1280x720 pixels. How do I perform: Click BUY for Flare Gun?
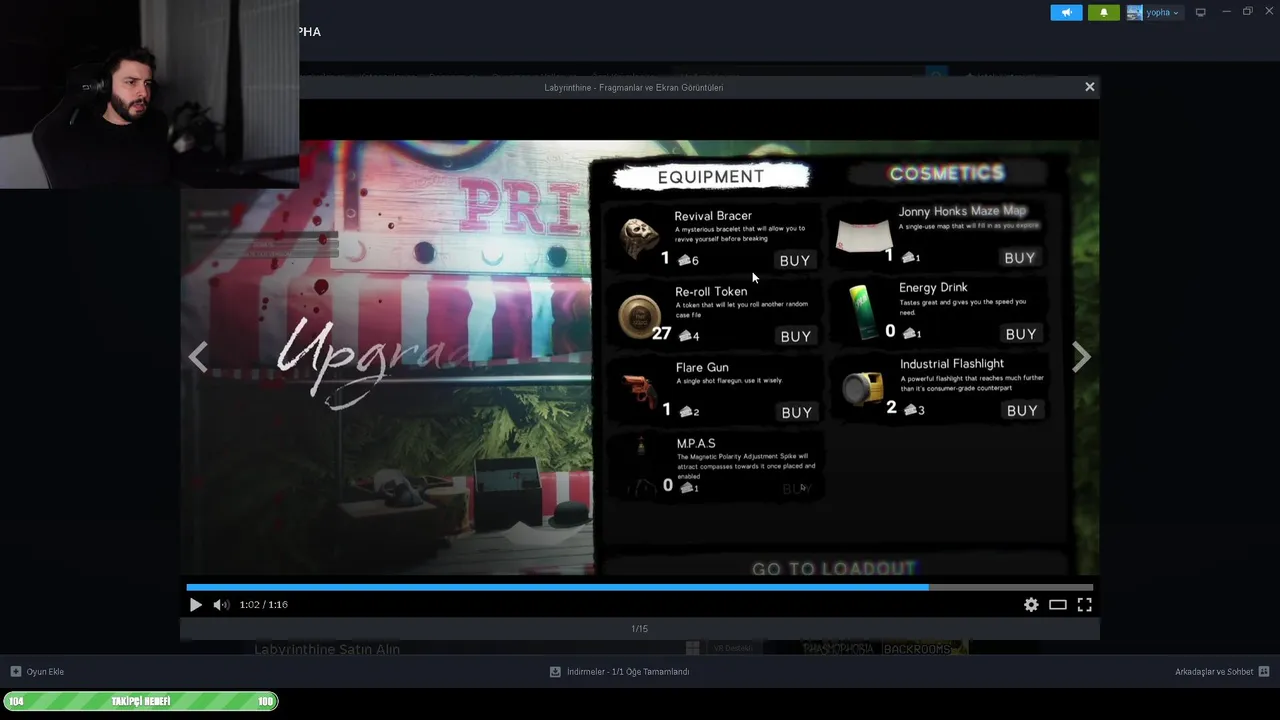click(797, 413)
